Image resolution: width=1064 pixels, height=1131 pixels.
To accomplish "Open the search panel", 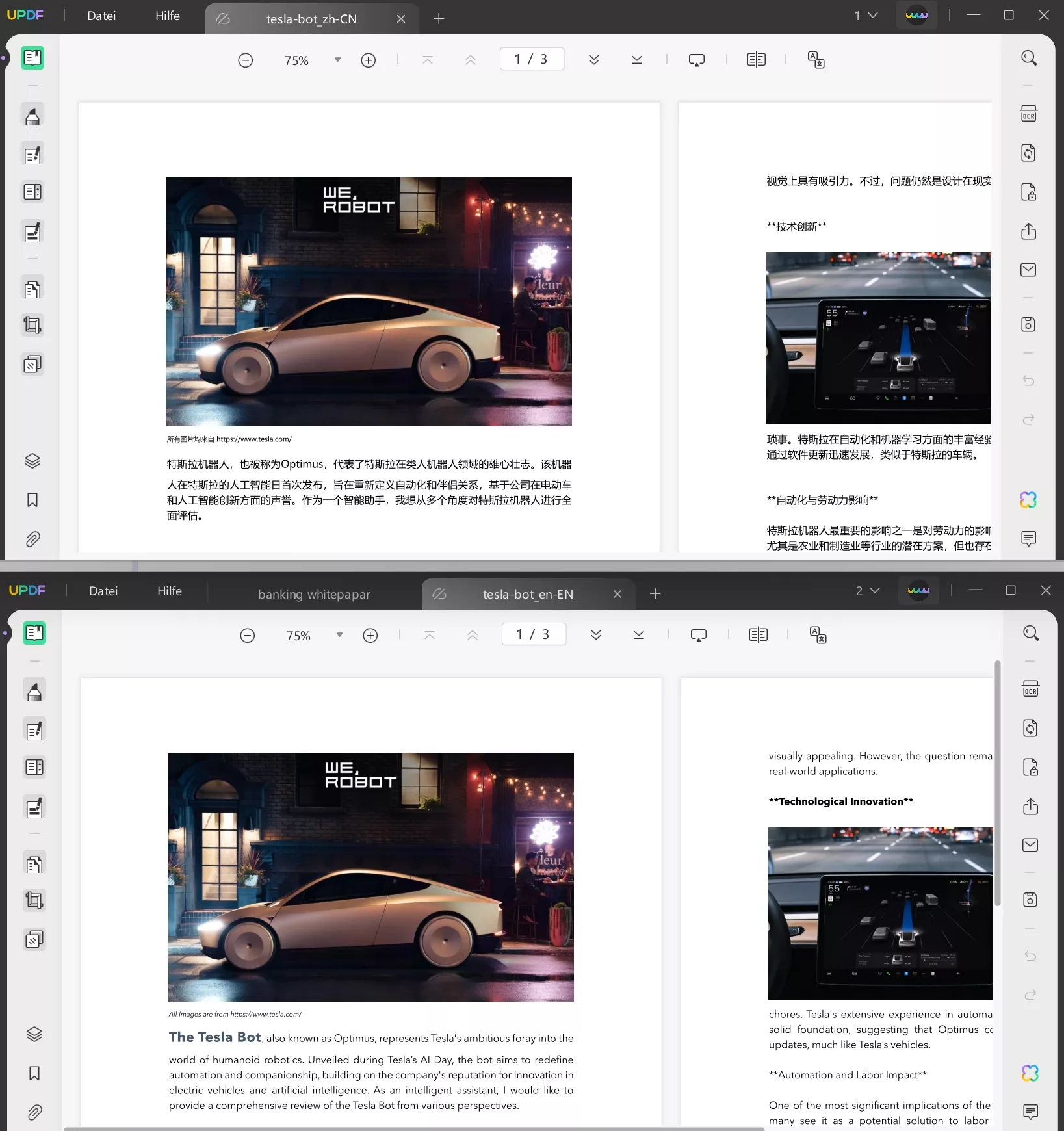I will click(1029, 58).
